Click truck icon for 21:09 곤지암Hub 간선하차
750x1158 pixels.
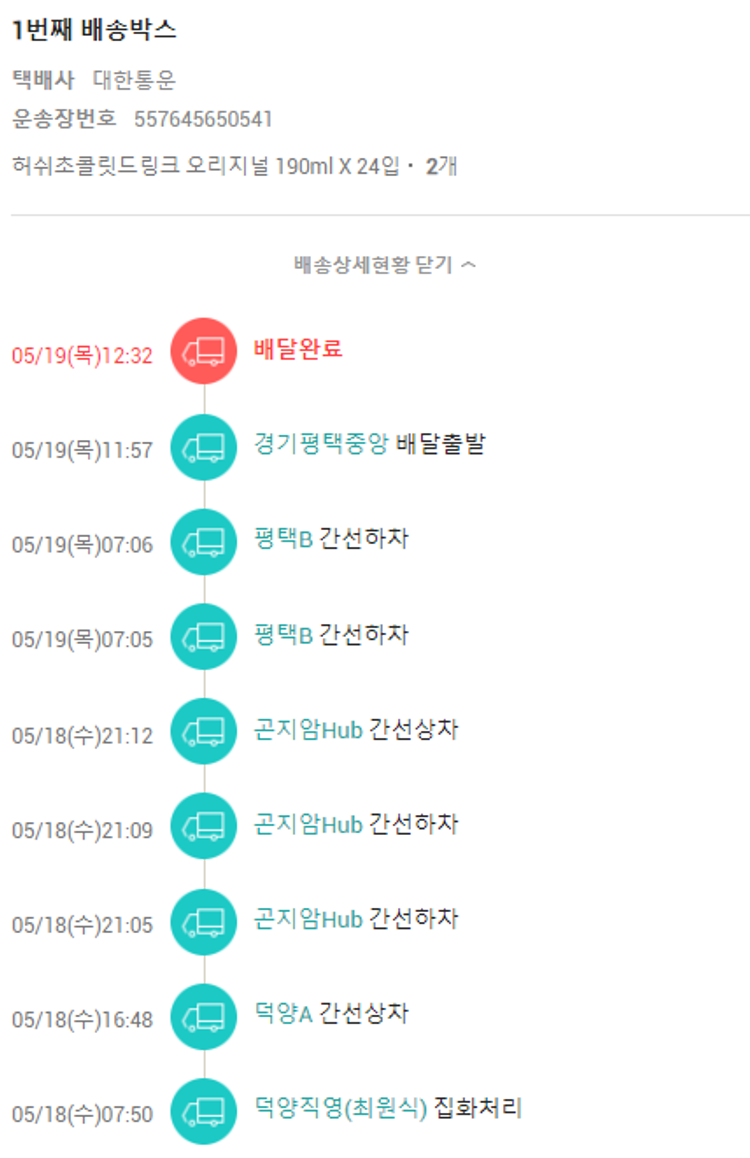pyautogui.click(x=204, y=826)
